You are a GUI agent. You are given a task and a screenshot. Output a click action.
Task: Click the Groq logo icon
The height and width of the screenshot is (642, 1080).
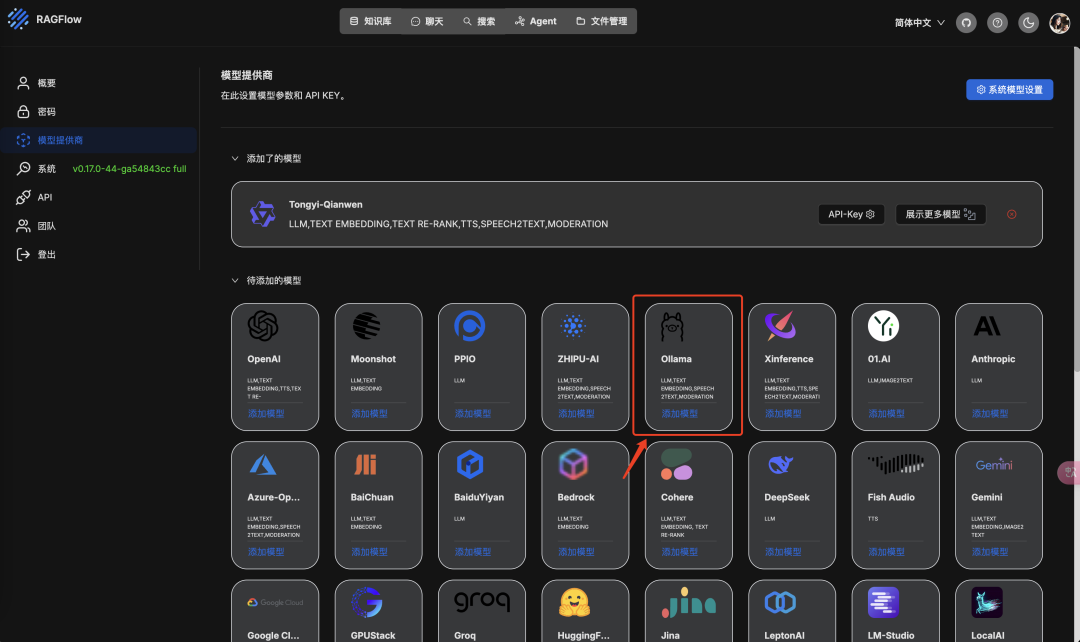pyautogui.click(x=482, y=601)
